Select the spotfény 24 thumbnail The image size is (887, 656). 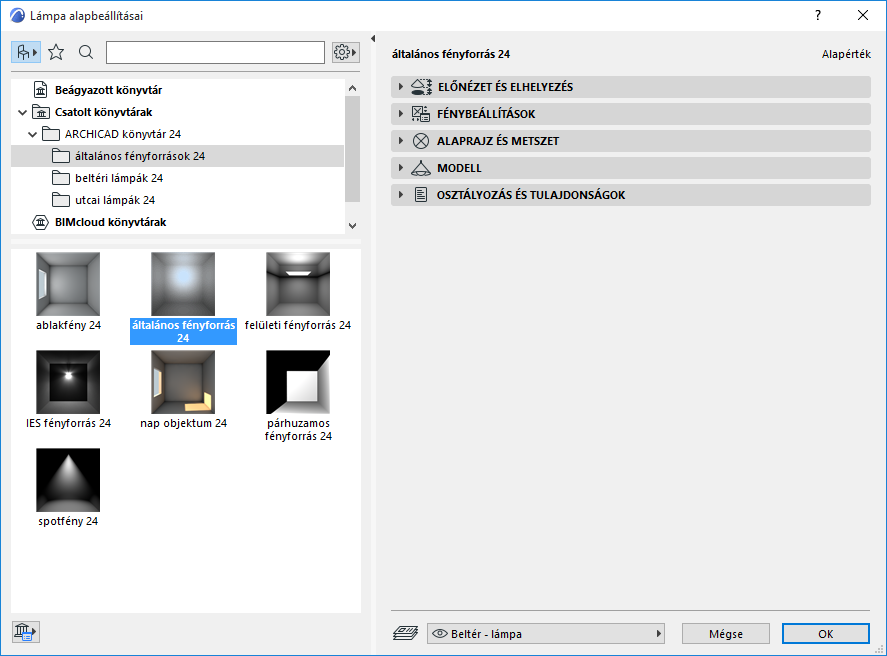coord(68,480)
